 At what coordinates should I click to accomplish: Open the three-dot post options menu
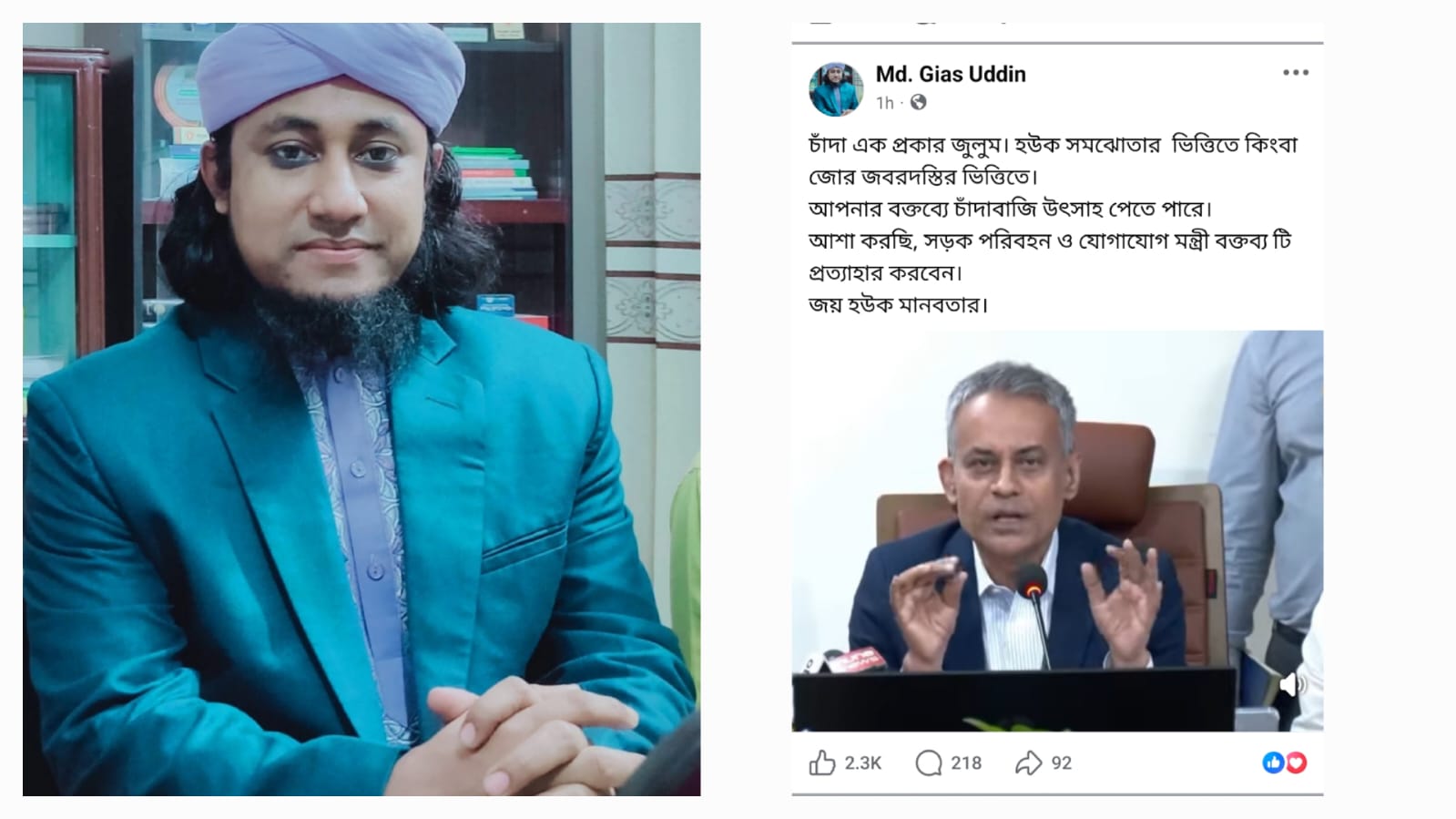1295,73
